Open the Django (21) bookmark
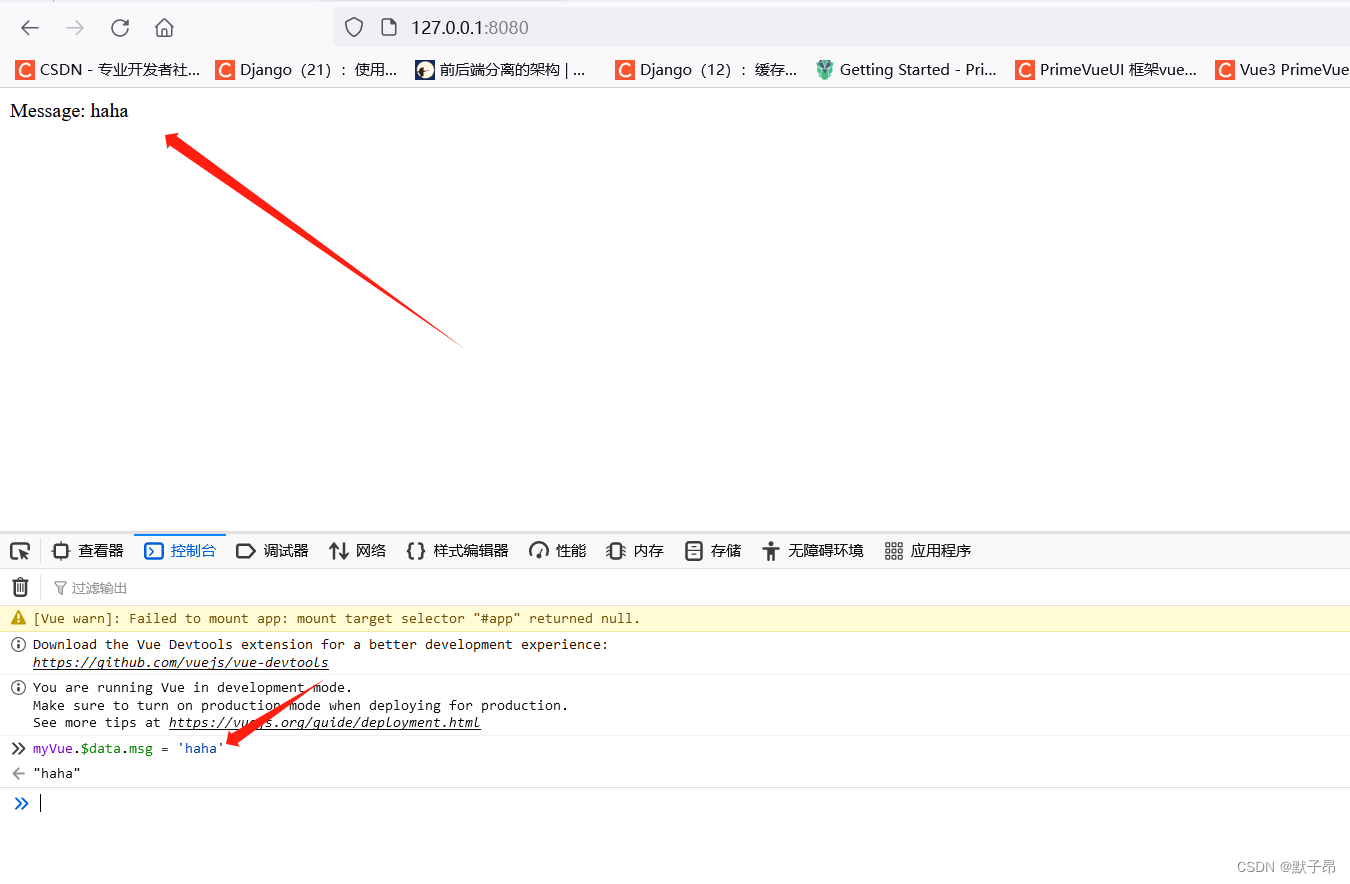This screenshot has width=1350, height=884. pyautogui.click(x=306, y=70)
